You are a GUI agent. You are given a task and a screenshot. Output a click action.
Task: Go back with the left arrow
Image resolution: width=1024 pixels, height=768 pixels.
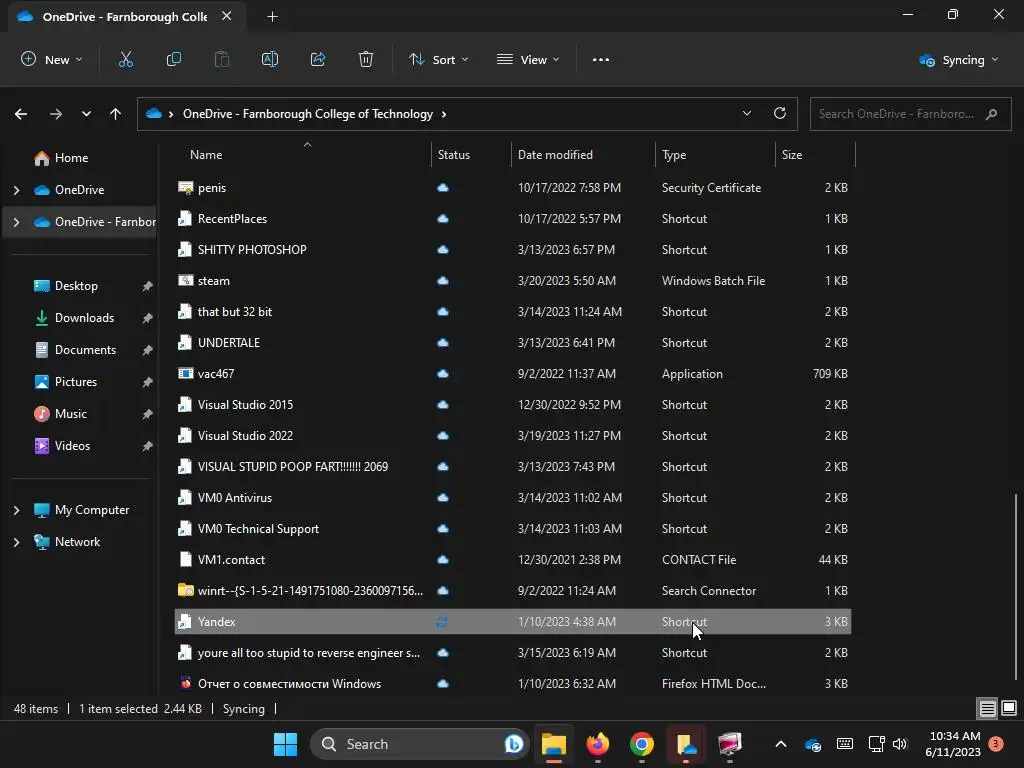coord(21,114)
